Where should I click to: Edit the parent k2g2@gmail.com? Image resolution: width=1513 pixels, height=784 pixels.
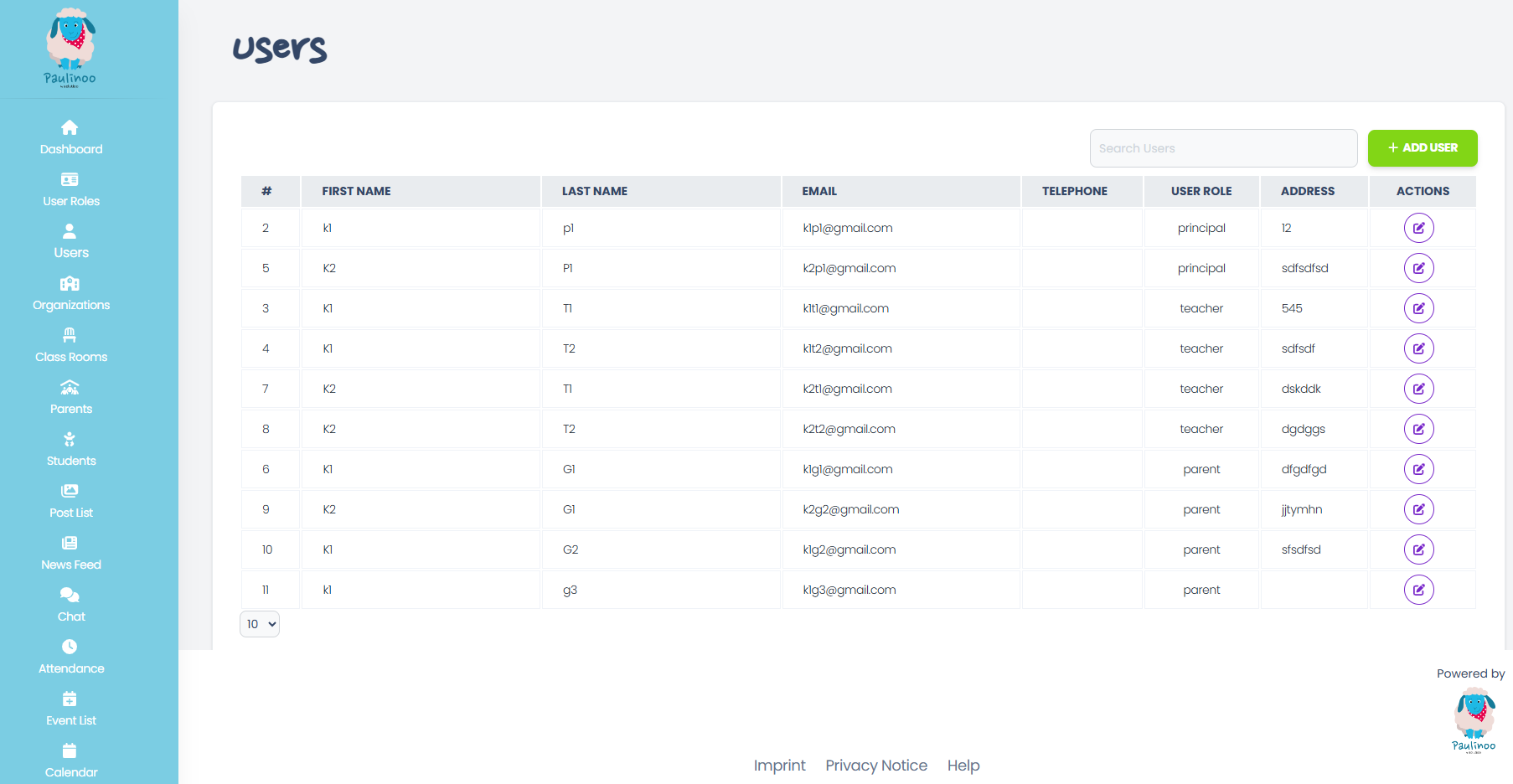click(x=1418, y=508)
